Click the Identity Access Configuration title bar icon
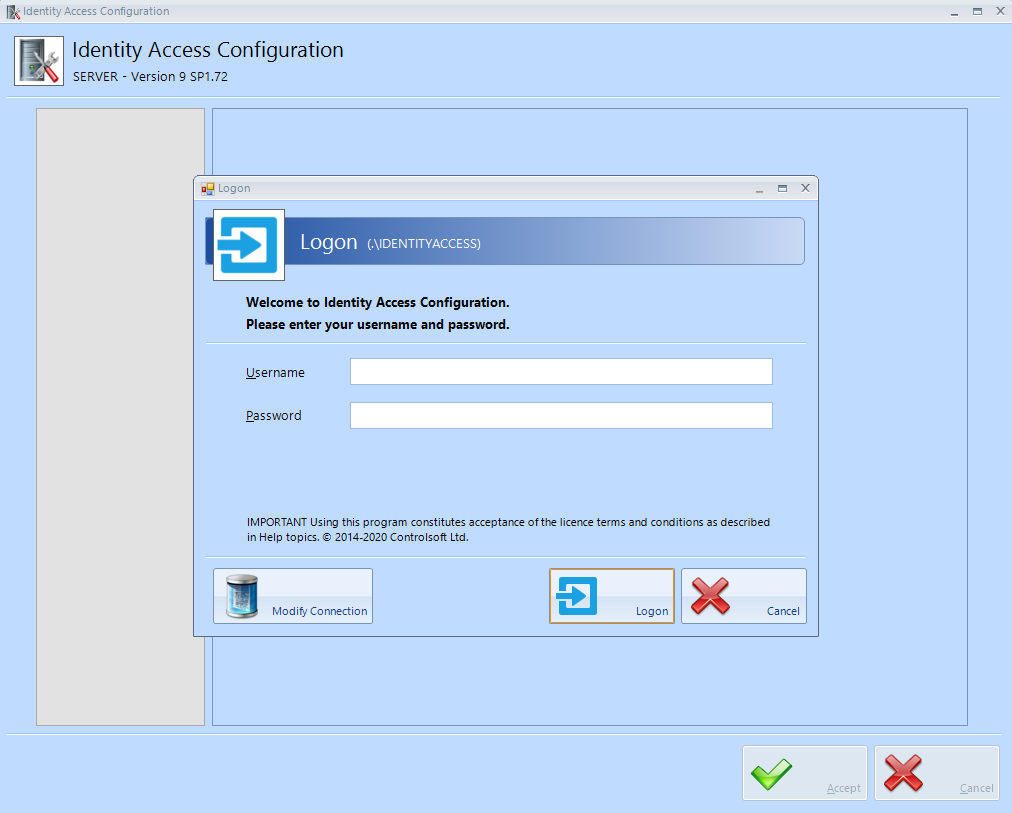The height and width of the screenshot is (813, 1012). [13, 12]
